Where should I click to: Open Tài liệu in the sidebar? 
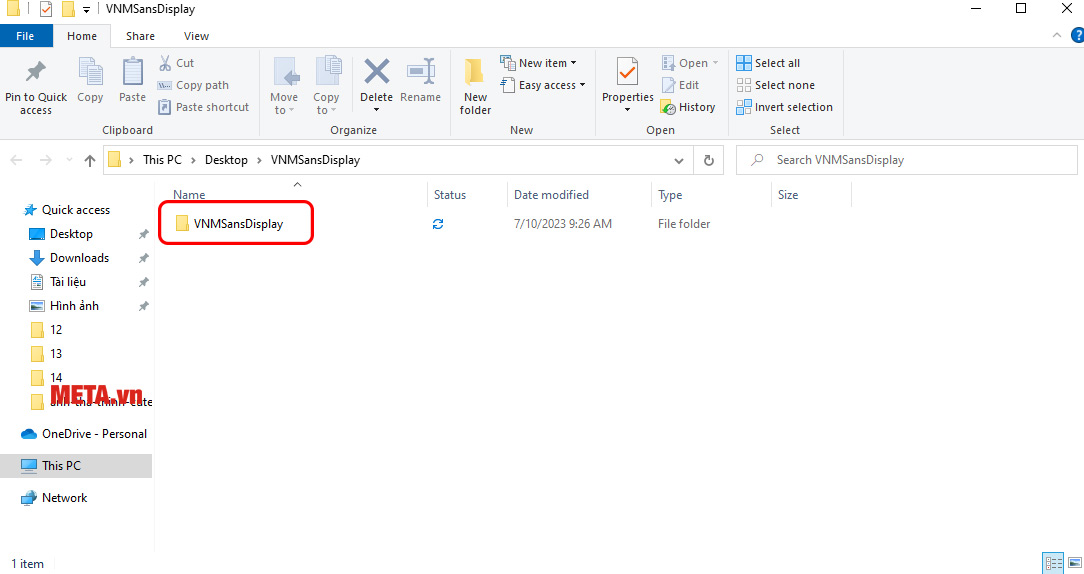[x=58, y=282]
